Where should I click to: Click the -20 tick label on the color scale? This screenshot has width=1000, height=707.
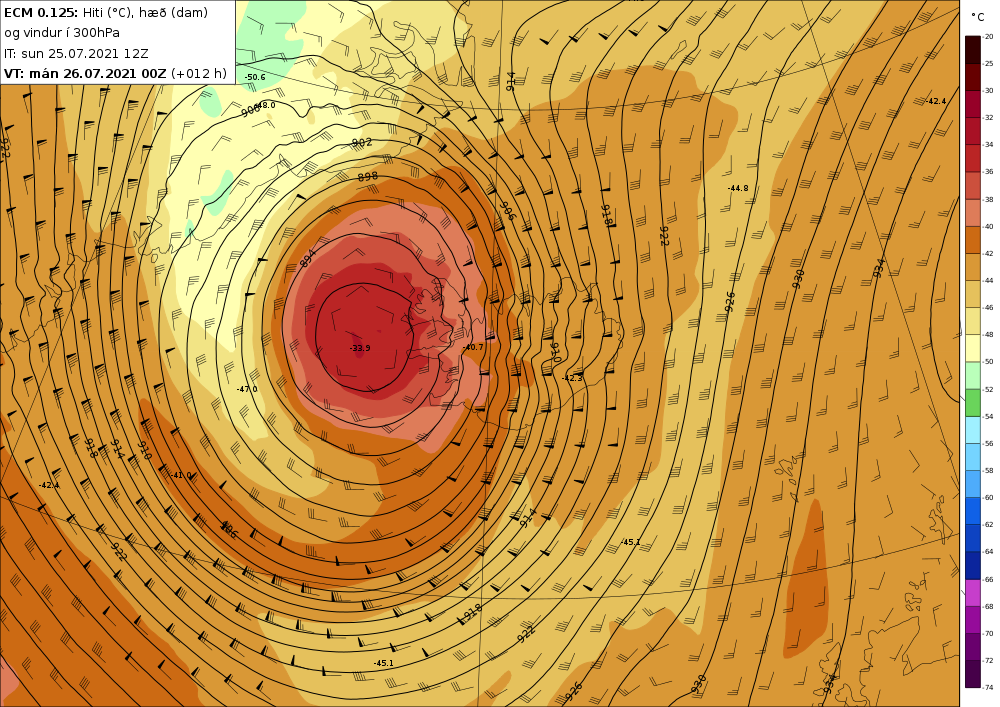pyautogui.click(x=989, y=36)
